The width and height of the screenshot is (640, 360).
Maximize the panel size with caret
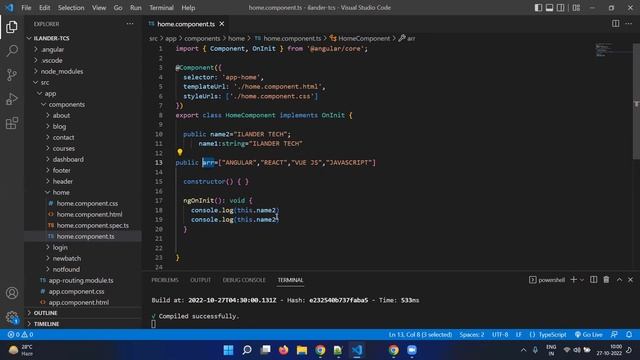tap(619, 280)
